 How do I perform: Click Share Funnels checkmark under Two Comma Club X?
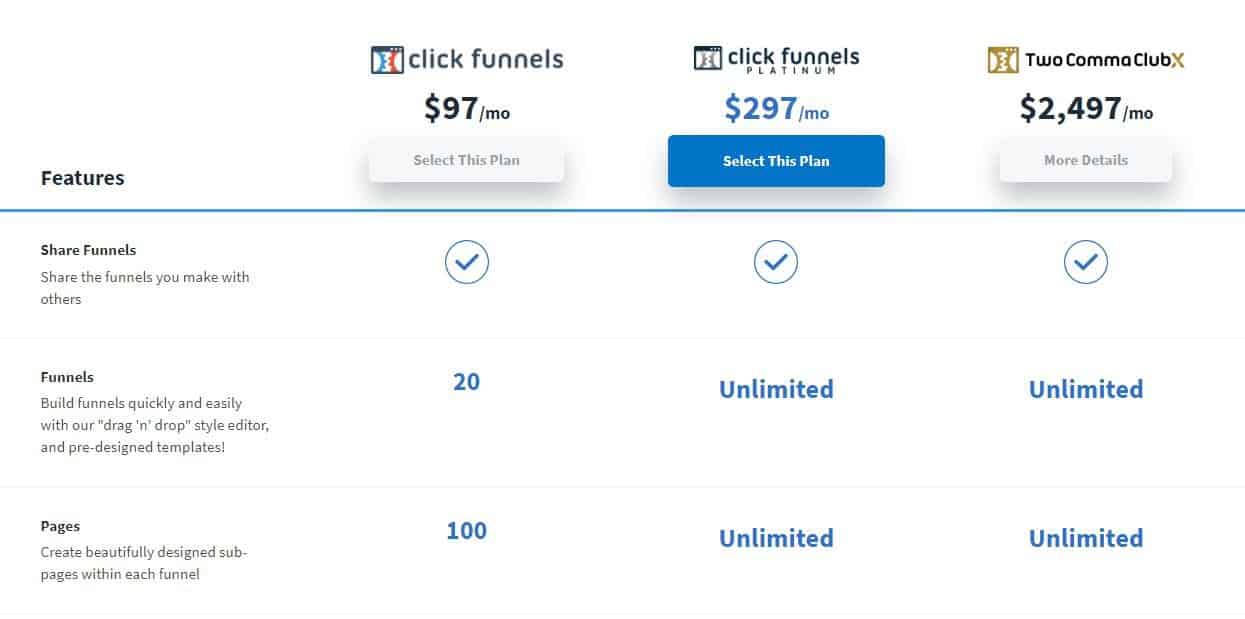pos(1086,262)
